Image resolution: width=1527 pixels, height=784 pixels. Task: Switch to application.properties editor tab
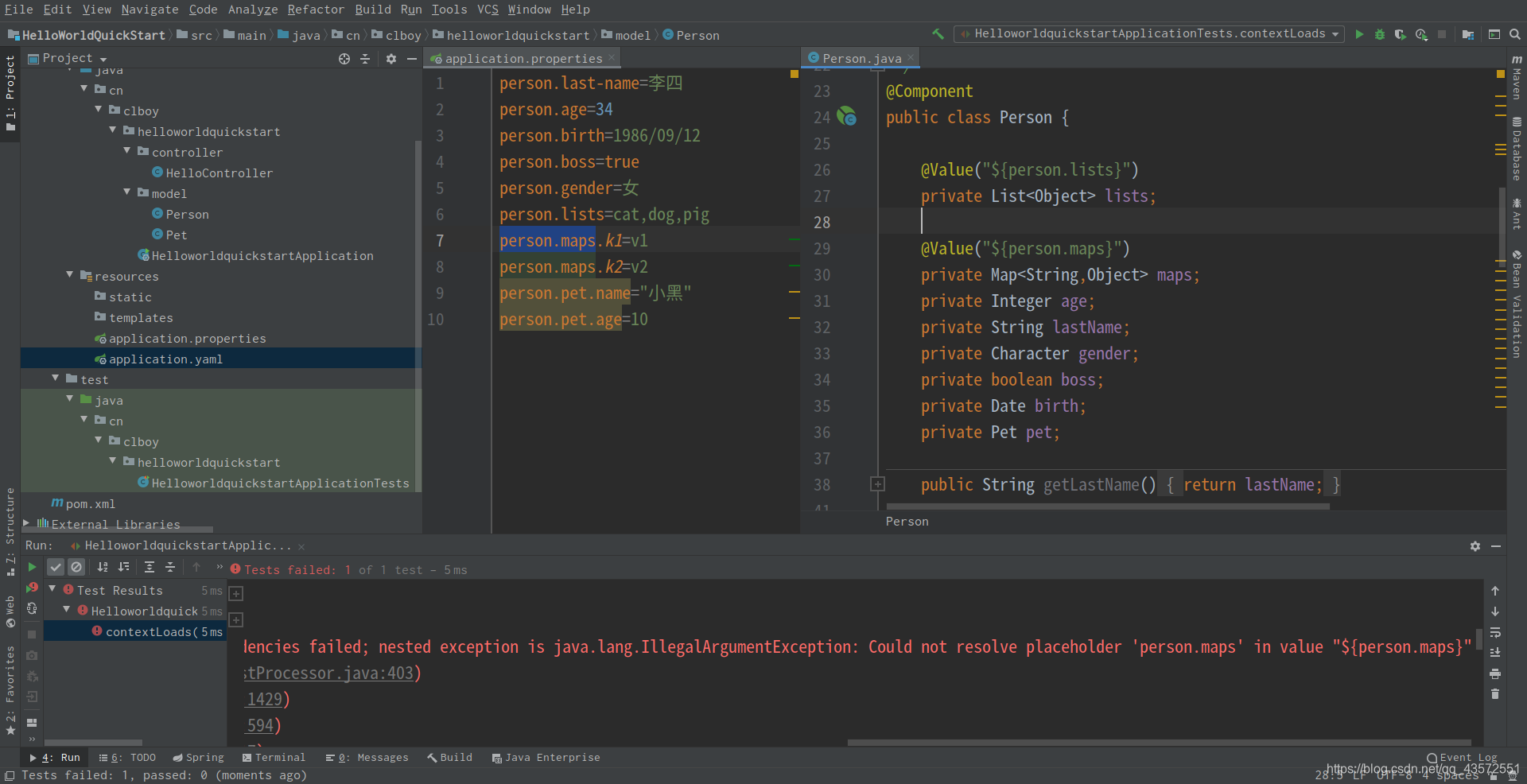point(523,58)
